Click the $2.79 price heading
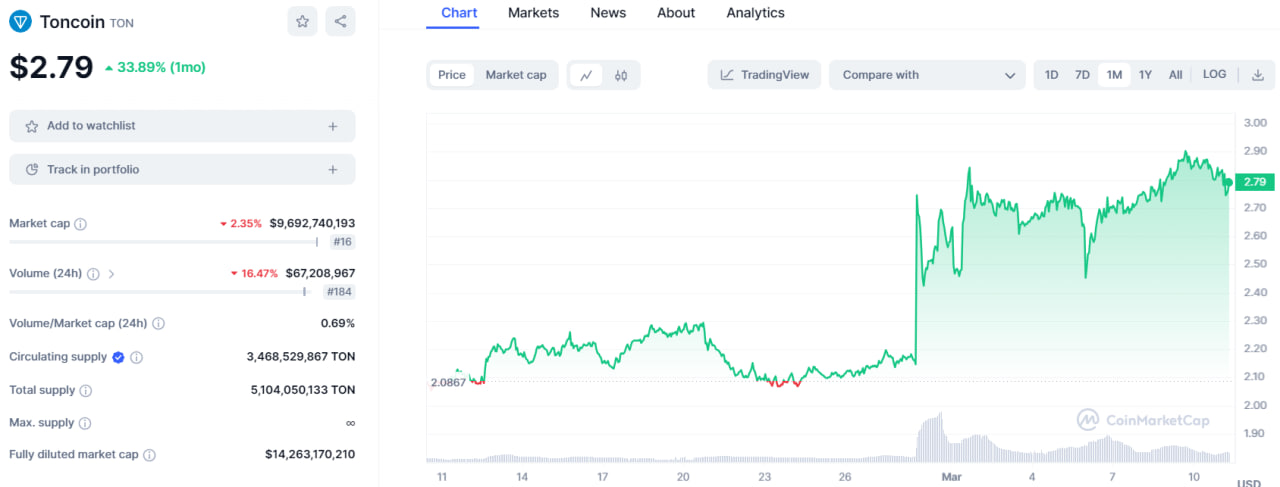Viewport: 1280px width, 487px height. pyautogui.click(x=51, y=67)
